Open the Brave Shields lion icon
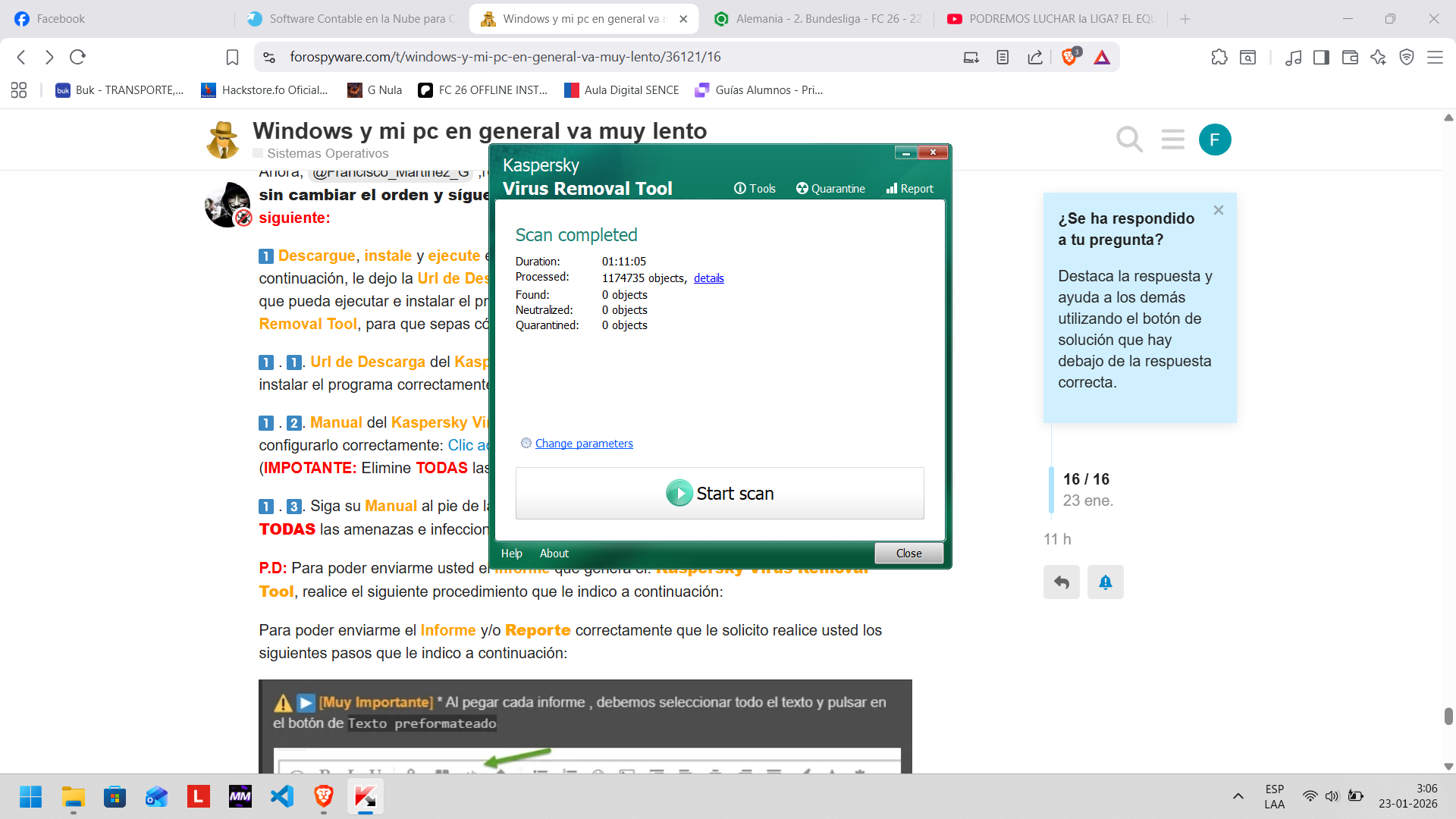Image resolution: width=1456 pixels, height=819 pixels. pyautogui.click(x=1069, y=57)
